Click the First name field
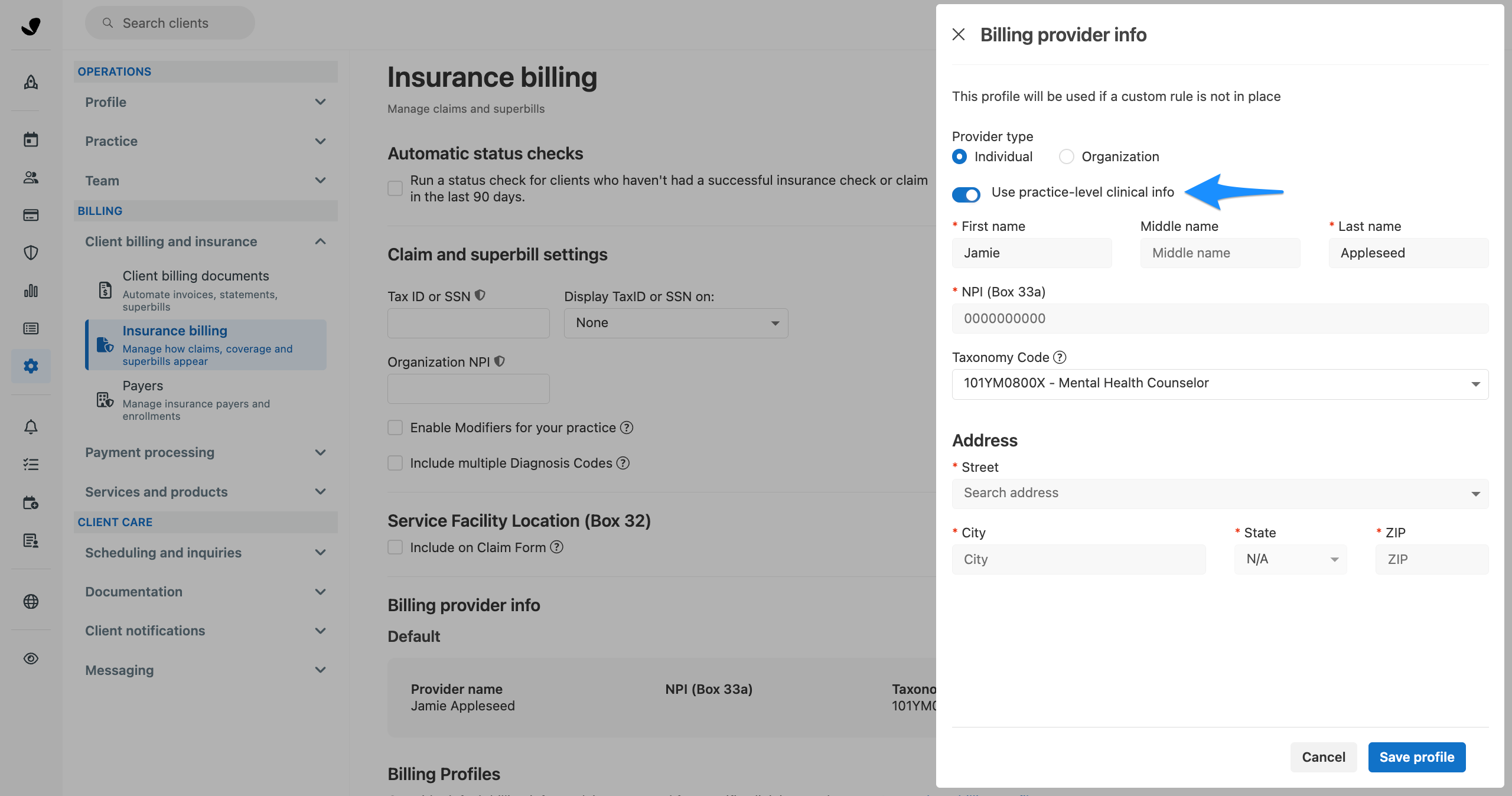This screenshot has height=796, width=1512. (x=1032, y=253)
